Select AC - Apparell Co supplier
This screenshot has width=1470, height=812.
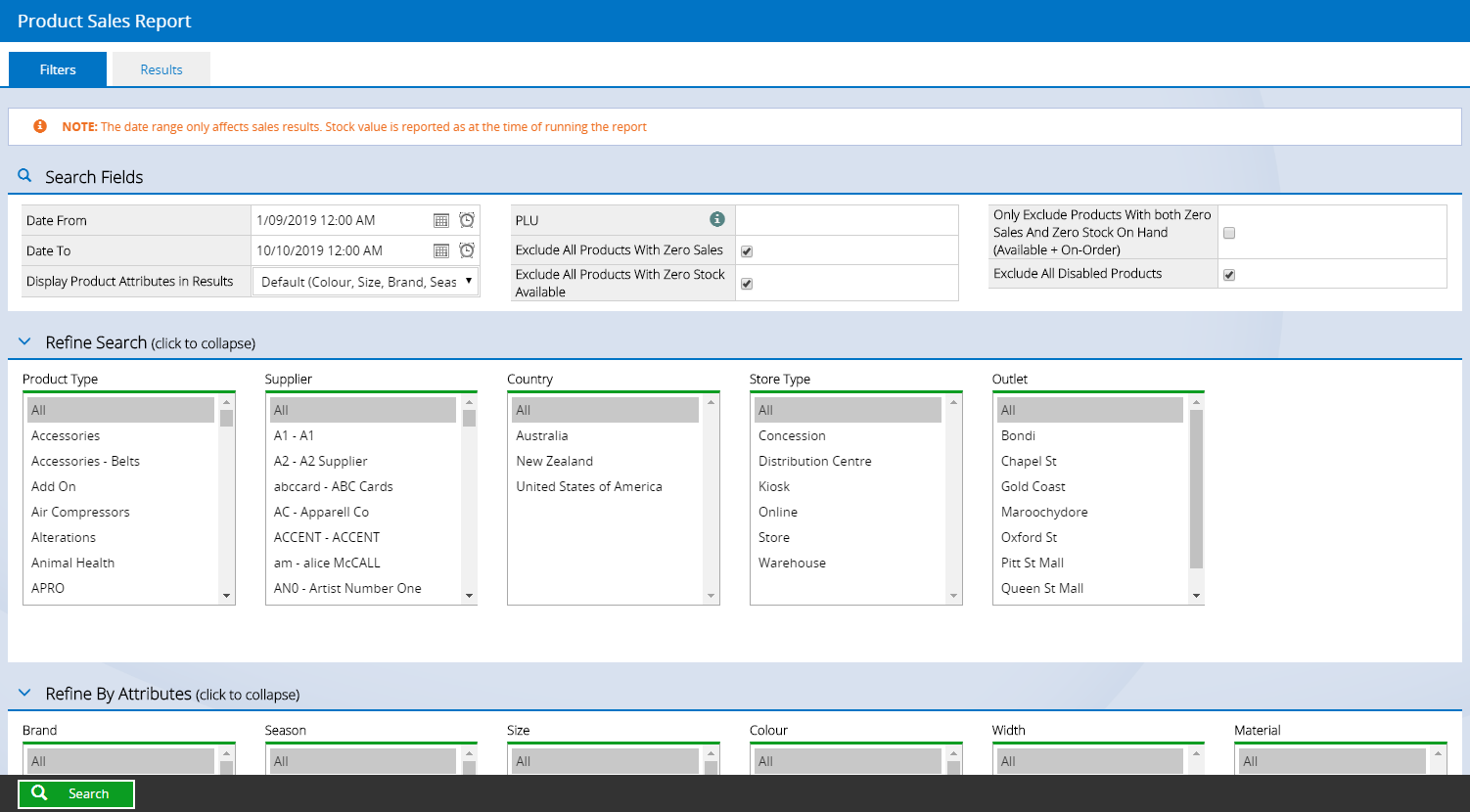coord(363,512)
